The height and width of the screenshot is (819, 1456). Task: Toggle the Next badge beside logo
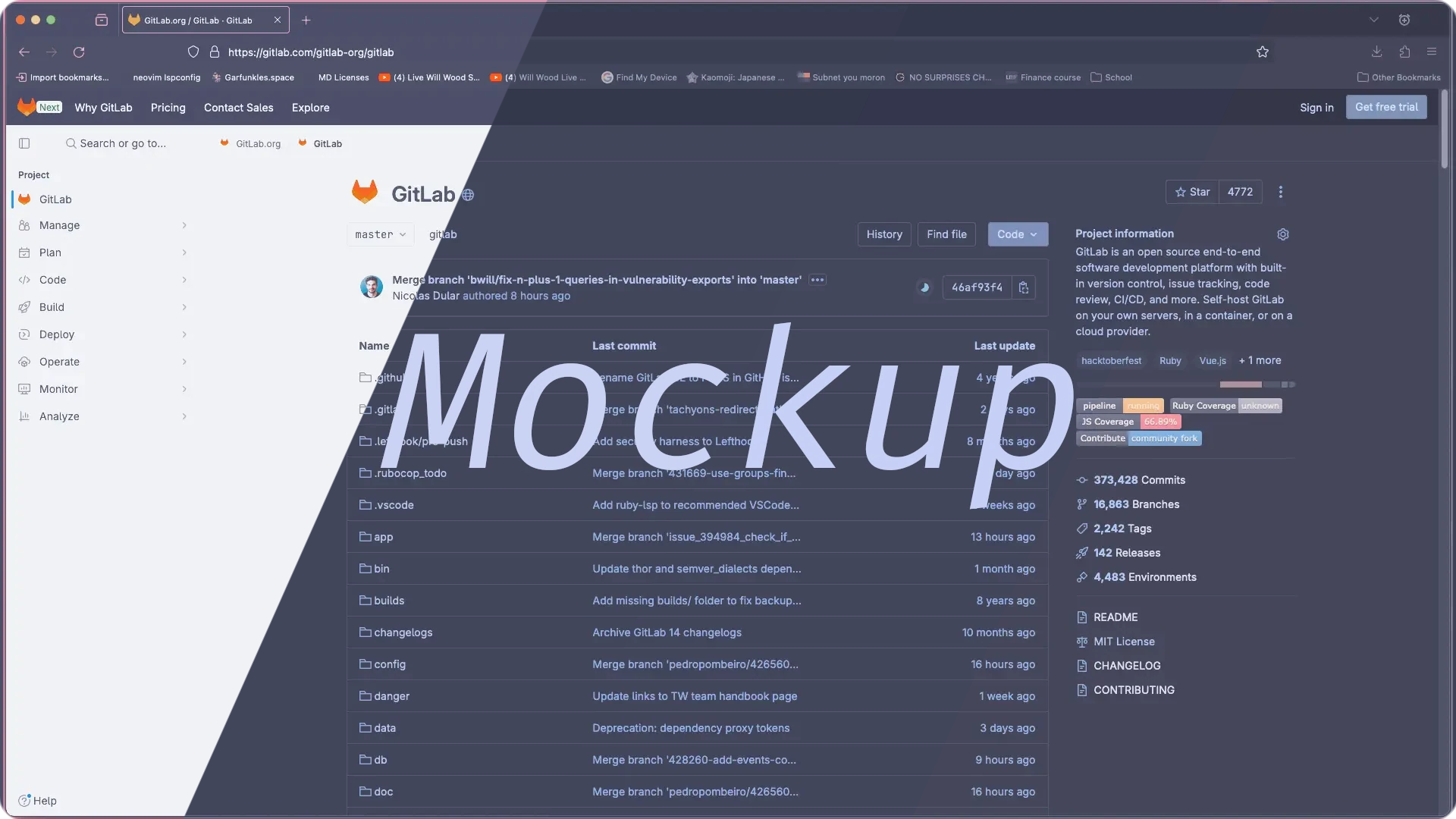[49, 108]
